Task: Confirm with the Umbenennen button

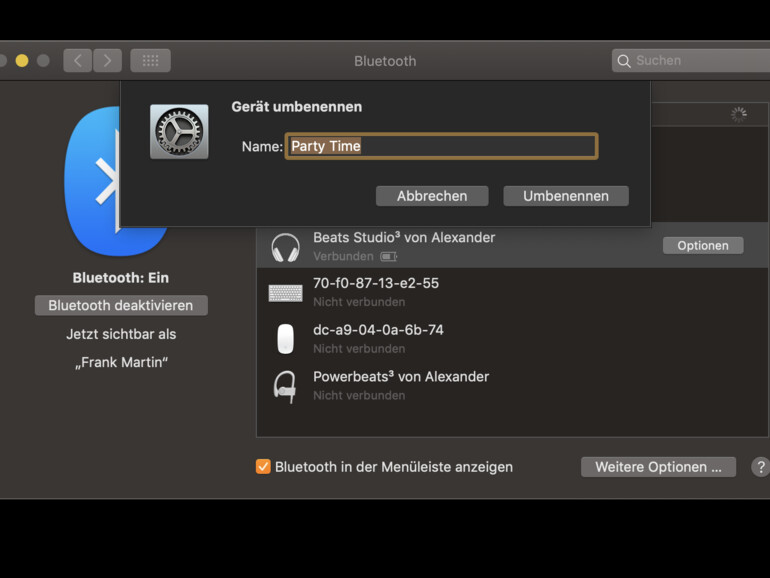Action: pyautogui.click(x=566, y=196)
